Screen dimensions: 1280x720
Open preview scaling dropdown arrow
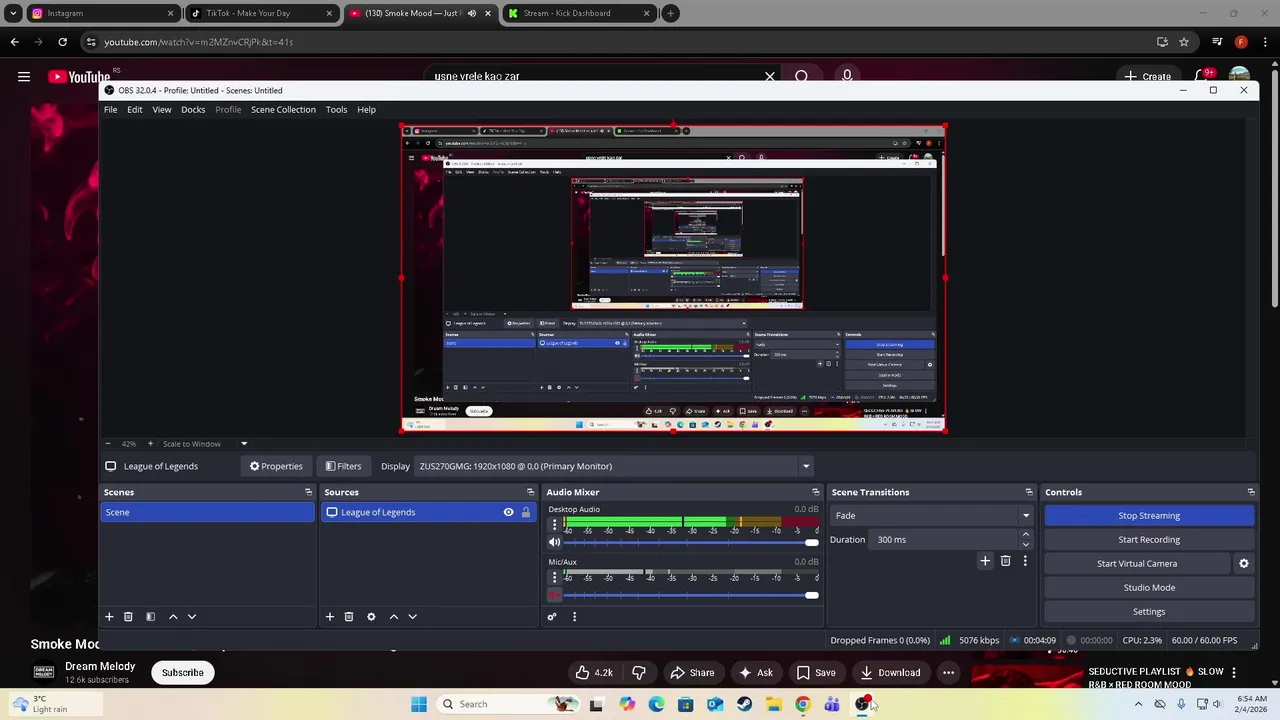pos(244,444)
